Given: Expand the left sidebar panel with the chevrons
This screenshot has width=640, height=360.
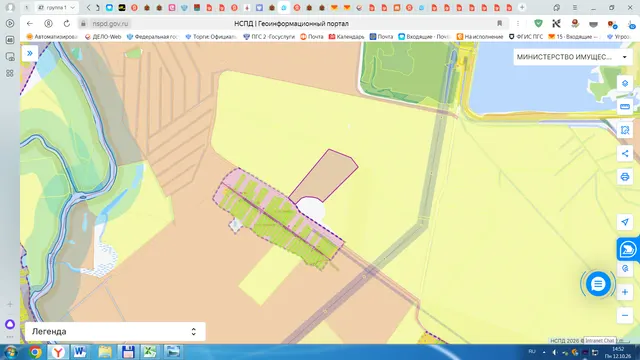Looking at the screenshot, I should (30, 53).
